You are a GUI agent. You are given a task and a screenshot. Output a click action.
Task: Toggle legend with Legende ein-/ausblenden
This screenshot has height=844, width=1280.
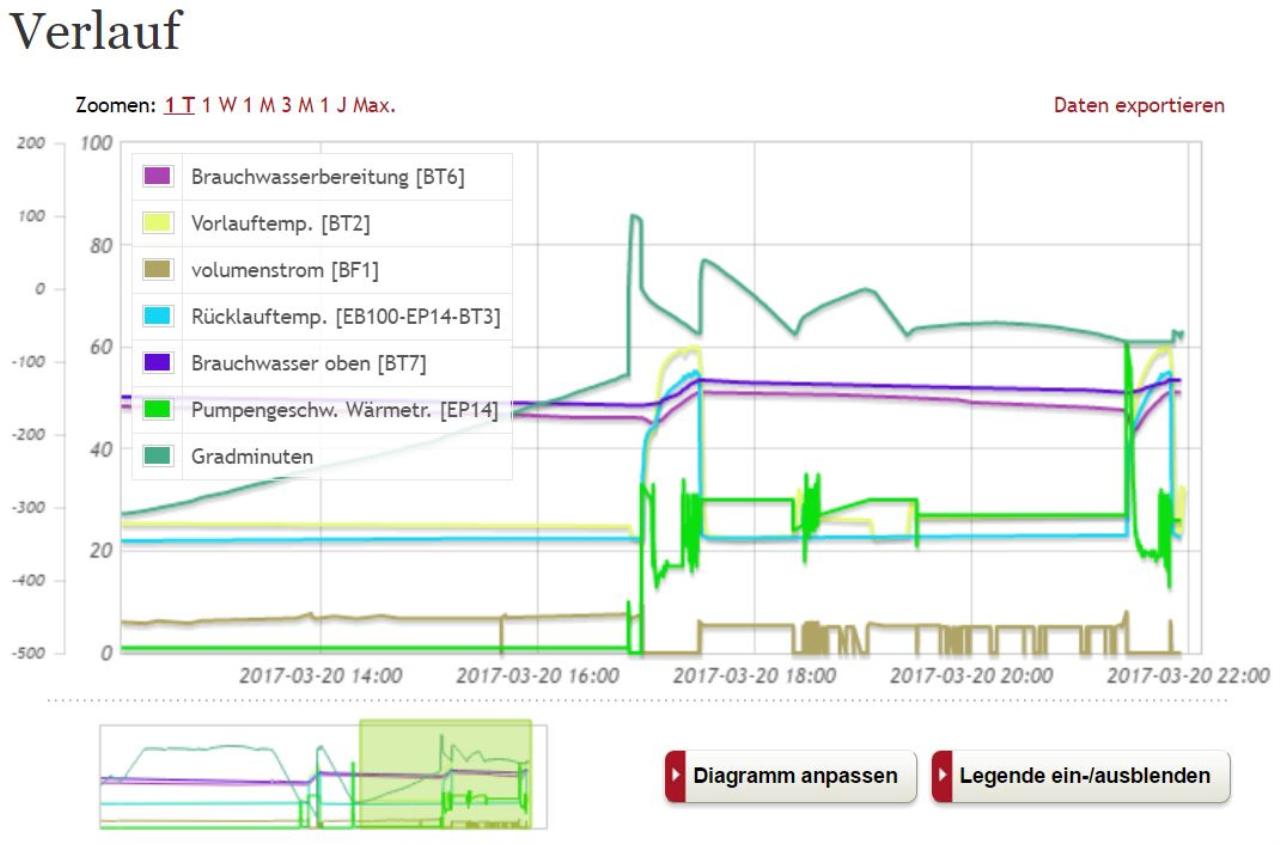tap(1081, 776)
